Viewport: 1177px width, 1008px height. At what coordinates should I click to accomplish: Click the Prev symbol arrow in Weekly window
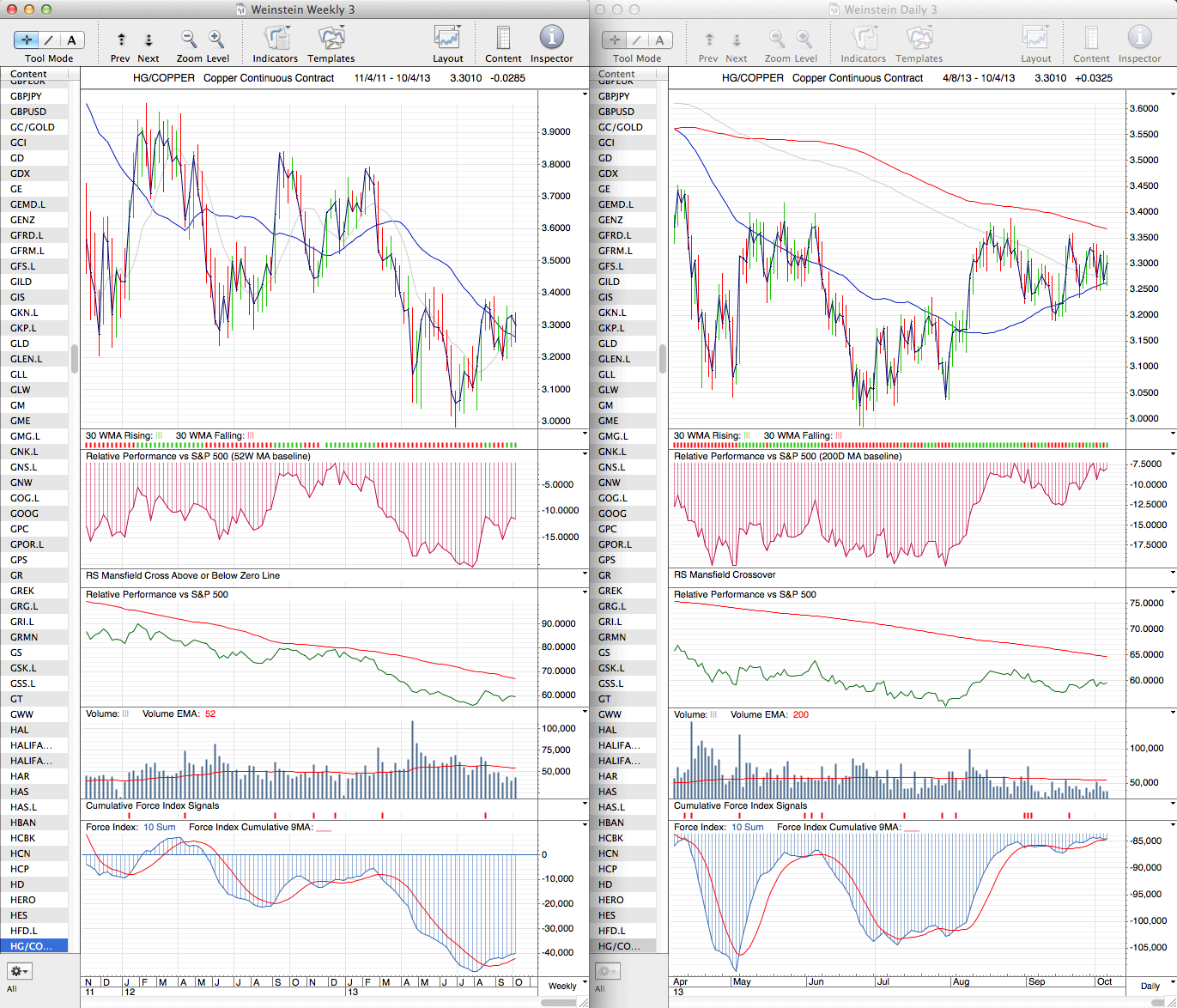tap(121, 40)
